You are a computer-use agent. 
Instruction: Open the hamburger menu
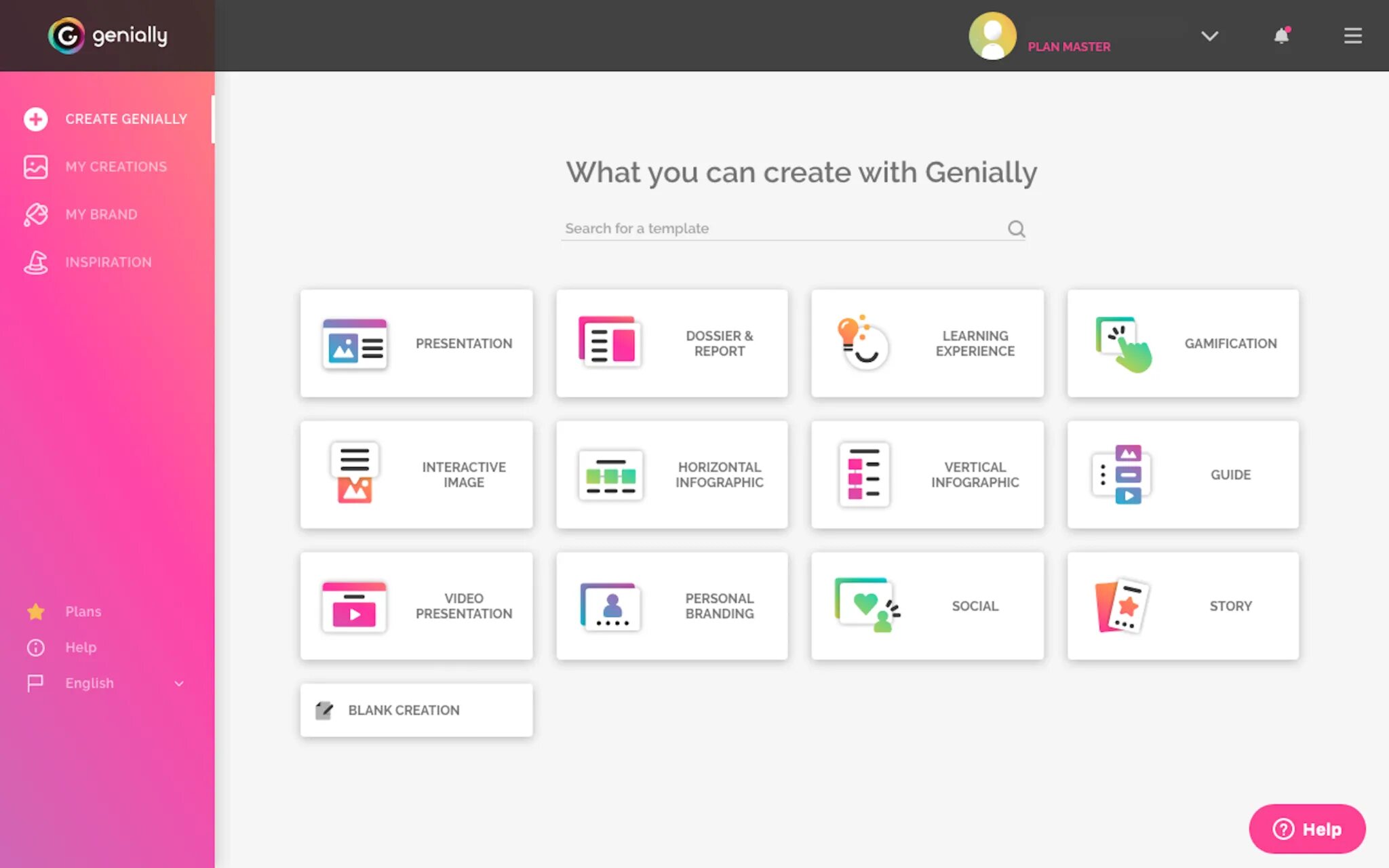click(1353, 36)
